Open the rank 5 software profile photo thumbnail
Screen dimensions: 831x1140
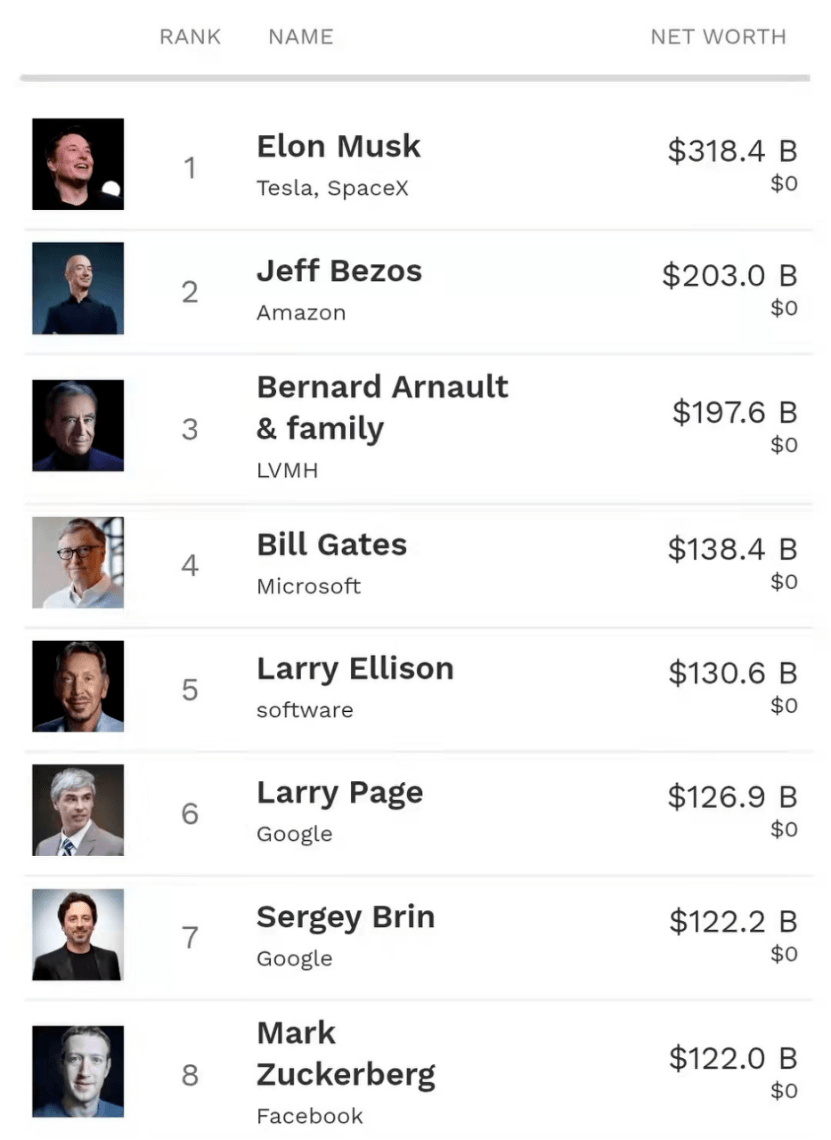coord(78,686)
